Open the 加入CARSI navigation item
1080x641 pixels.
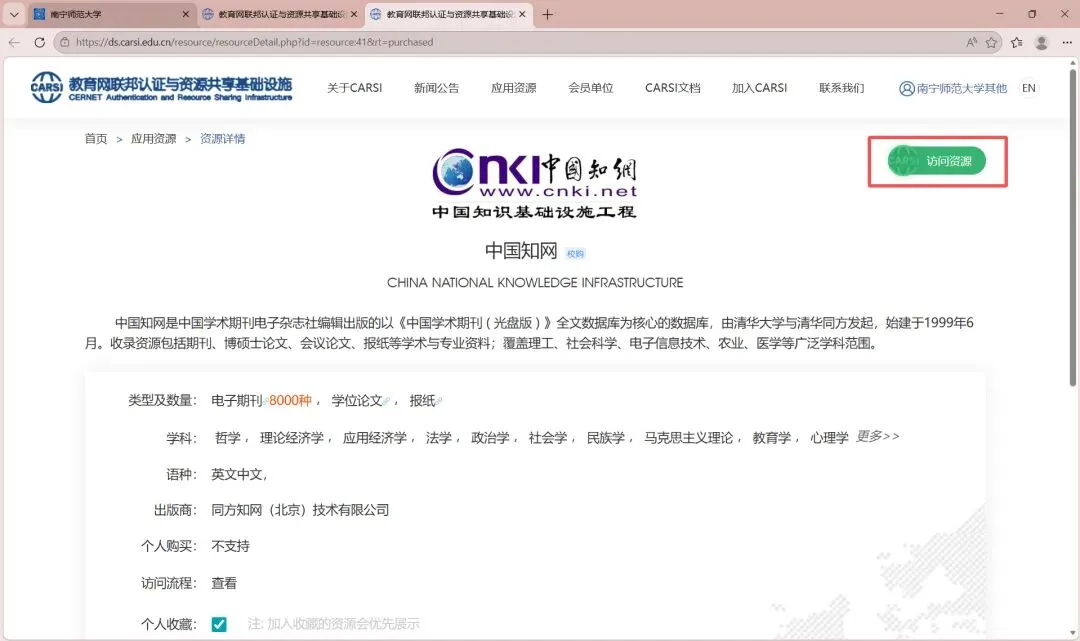point(759,88)
